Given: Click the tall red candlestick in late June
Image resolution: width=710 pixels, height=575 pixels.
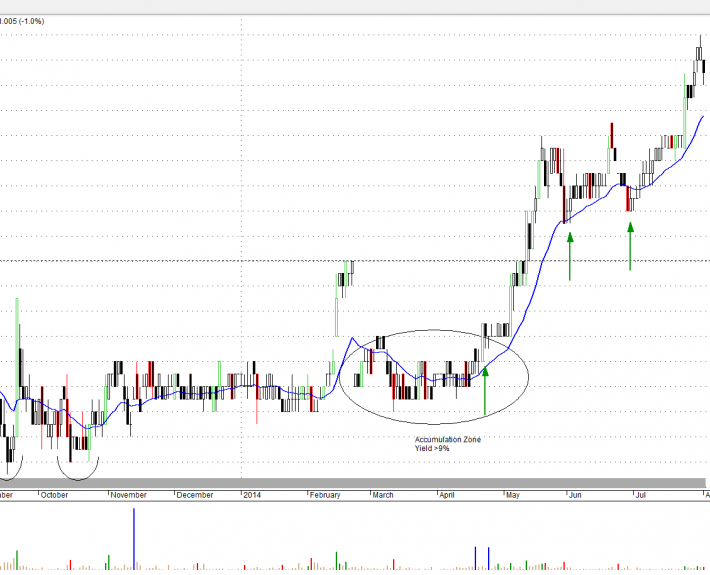Looking at the screenshot, I should click(x=609, y=136).
